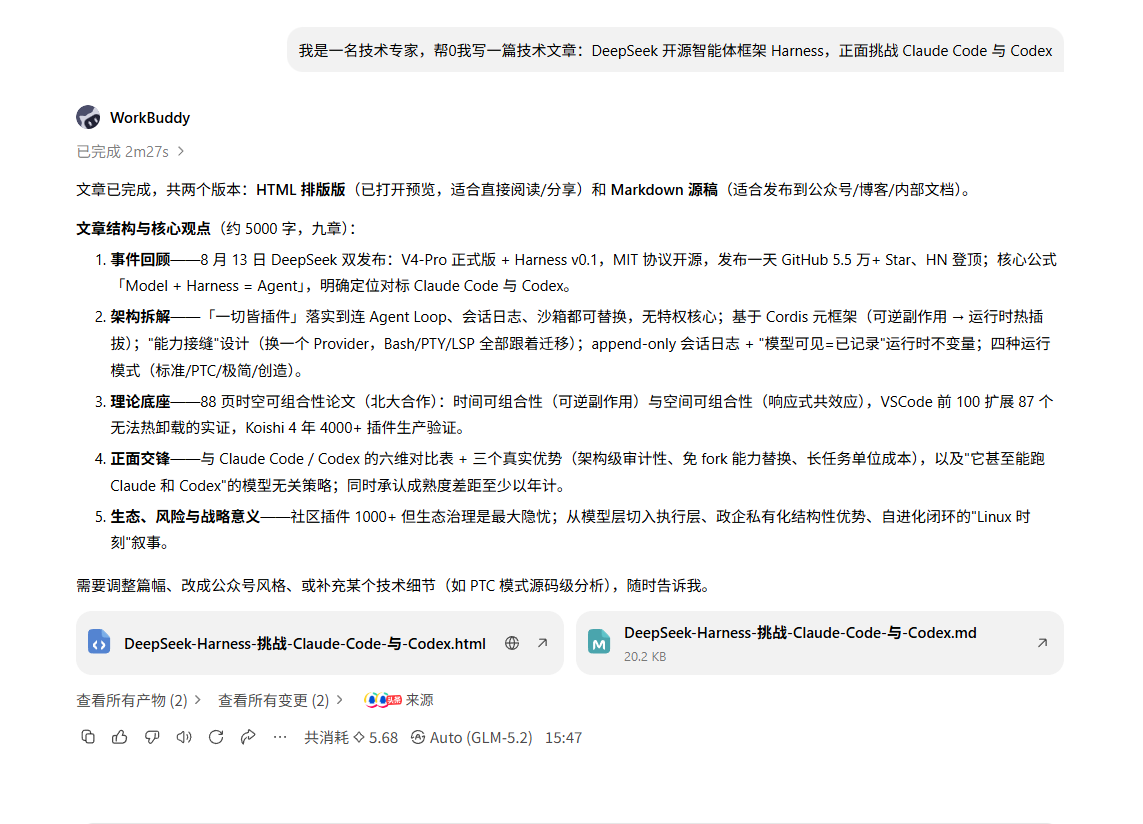1143x824 pixels.
Task: Open DeepSeek-Harness-挑战-Claude-Code-与-Codex.md file card
Action: (820, 643)
